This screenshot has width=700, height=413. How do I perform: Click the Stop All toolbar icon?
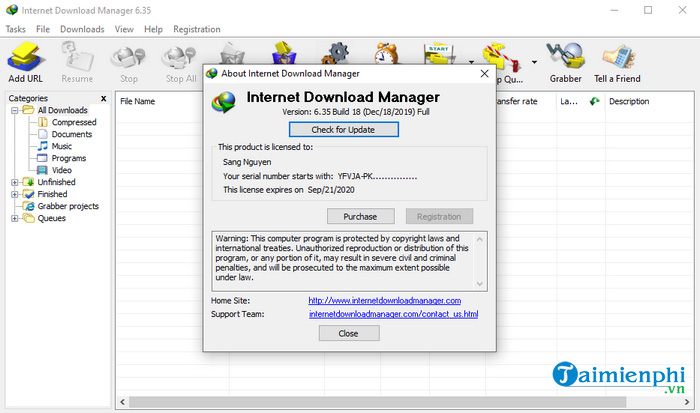[181, 63]
